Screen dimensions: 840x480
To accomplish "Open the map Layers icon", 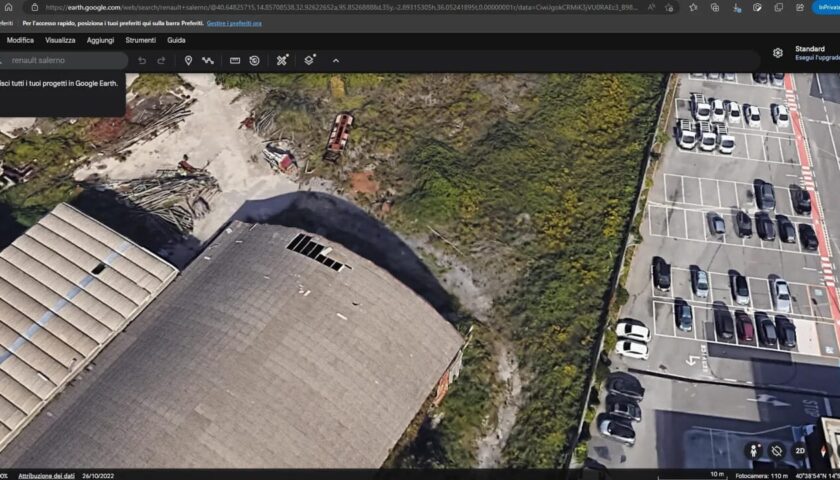I will [x=309, y=60].
